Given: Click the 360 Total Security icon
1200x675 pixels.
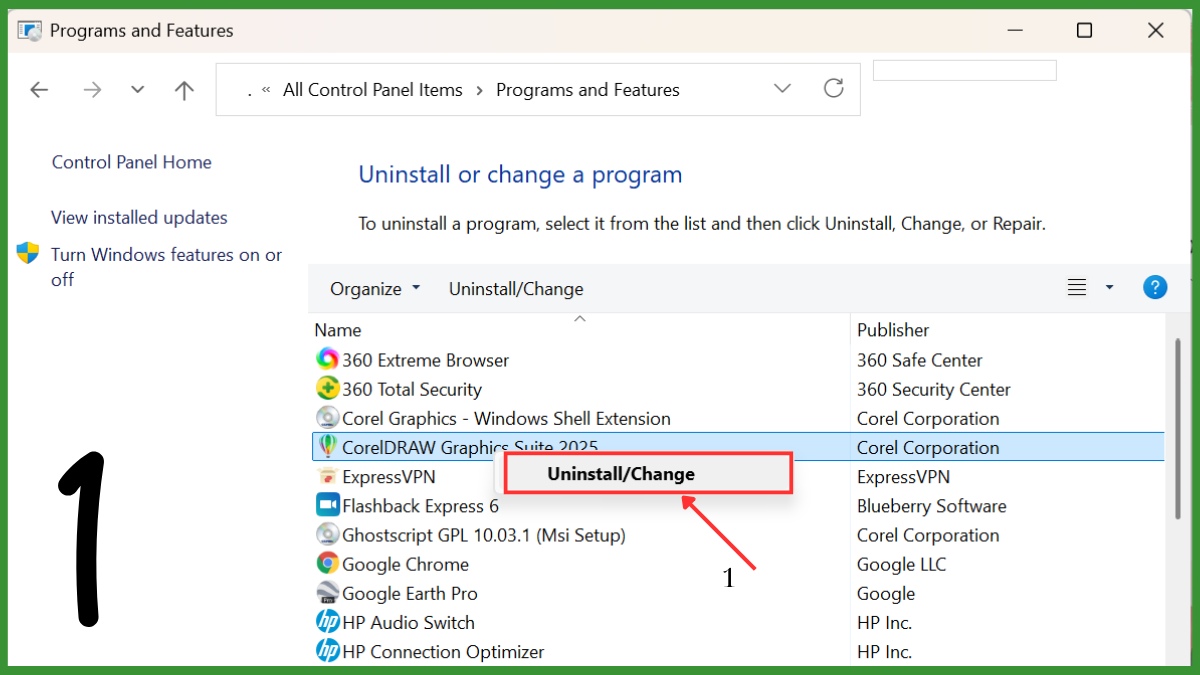Looking at the screenshot, I should pos(327,388).
